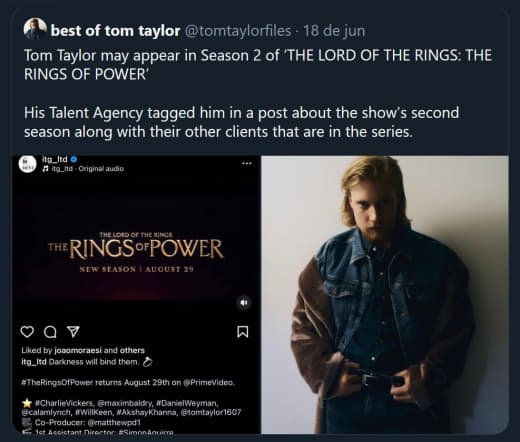Save post with bookmark icon
The height and width of the screenshot is (442, 520).
242,332
